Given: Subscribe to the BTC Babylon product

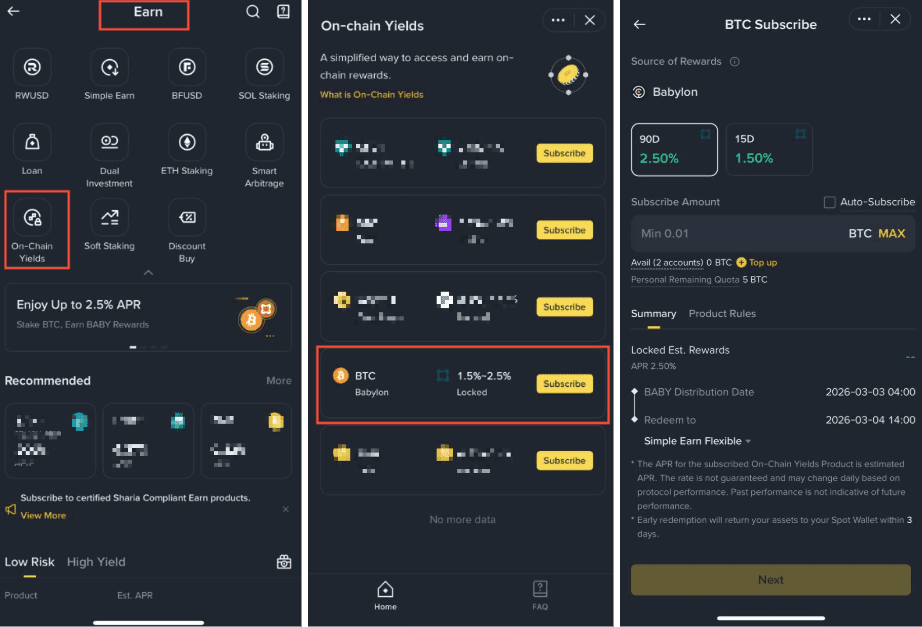Looking at the screenshot, I should pyautogui.click(x=564, y=383).
